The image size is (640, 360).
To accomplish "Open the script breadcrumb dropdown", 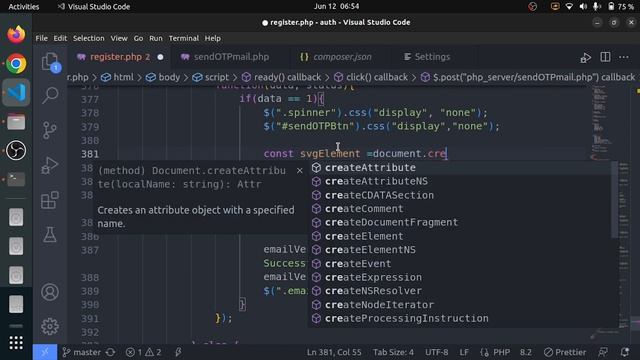I will pyautogui.click(x=211, y=77).
